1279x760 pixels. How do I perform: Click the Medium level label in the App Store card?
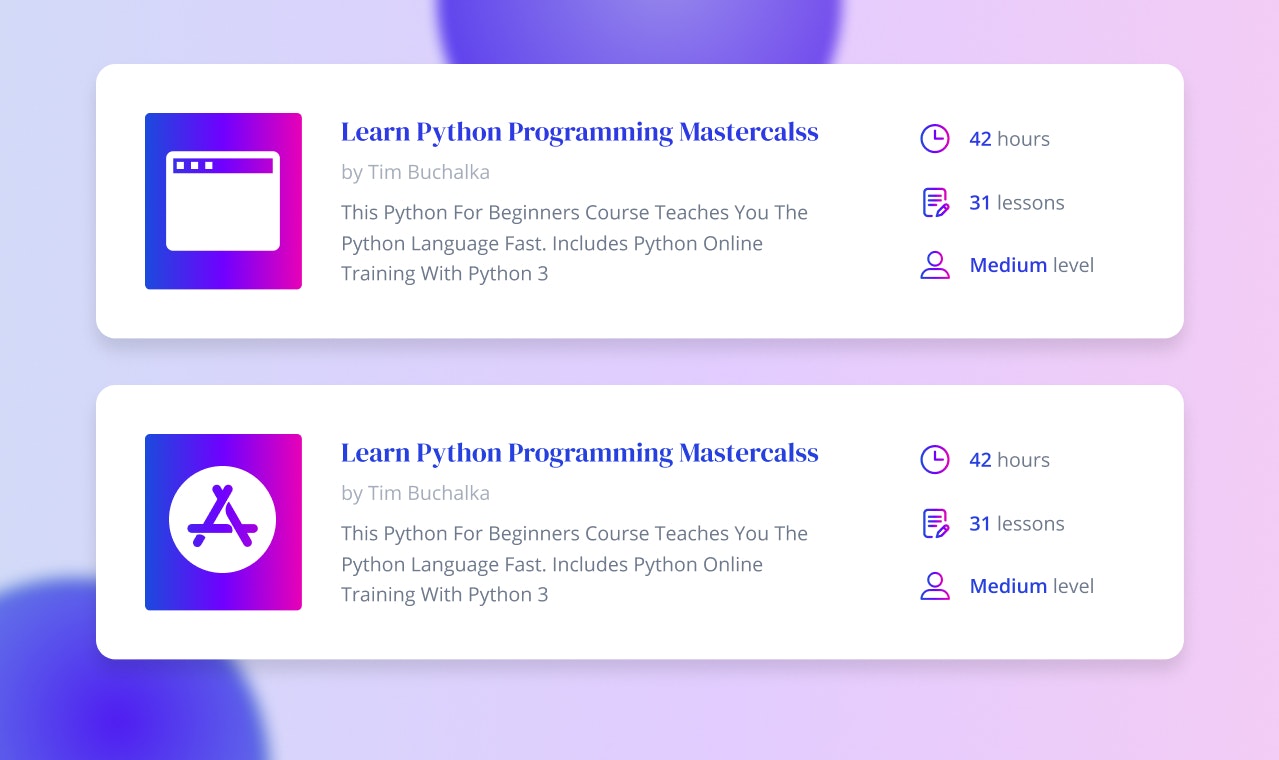click(1031, 587)
